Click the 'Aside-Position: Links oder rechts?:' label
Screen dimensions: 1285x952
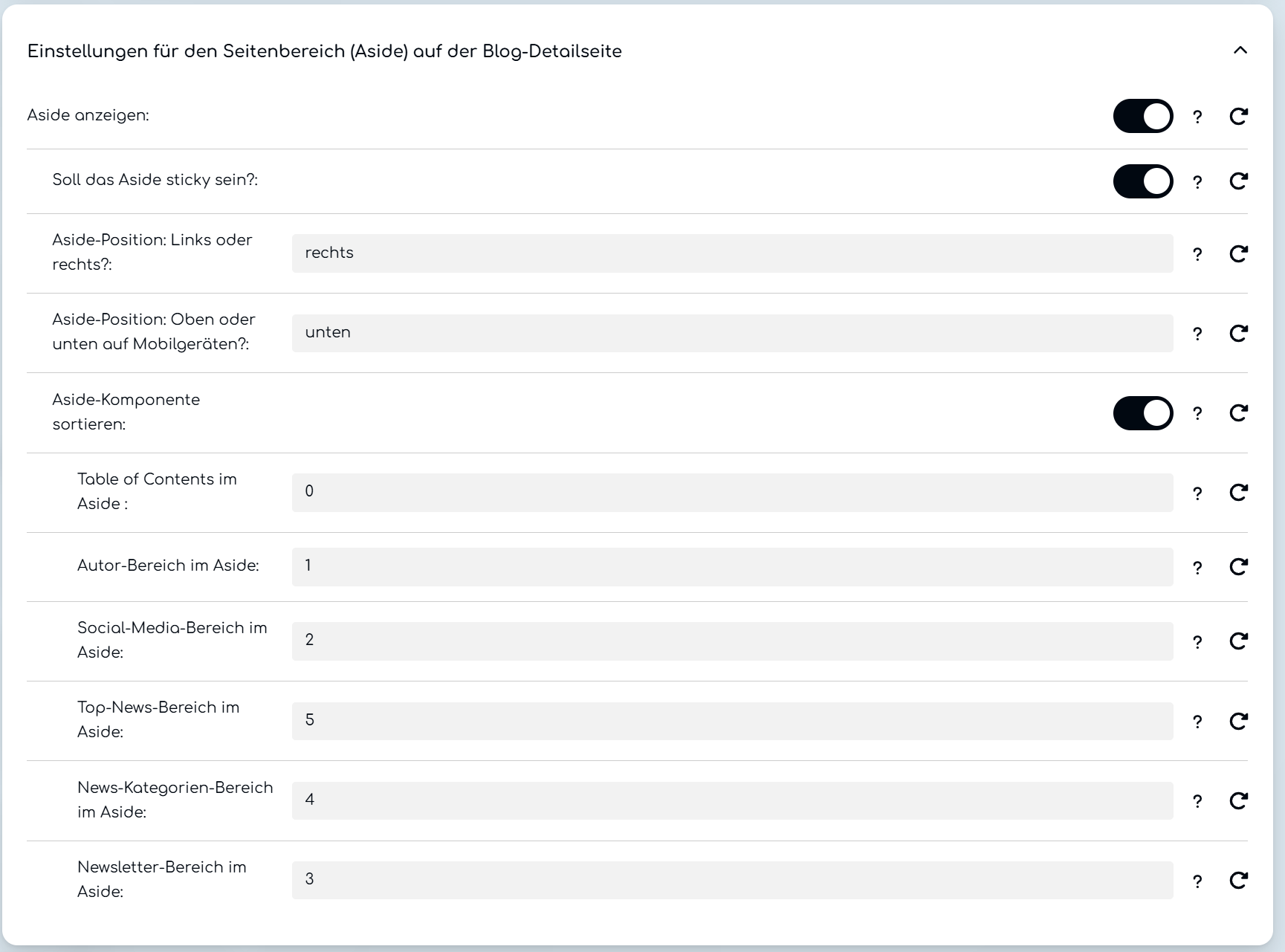(x=152, y=252)
